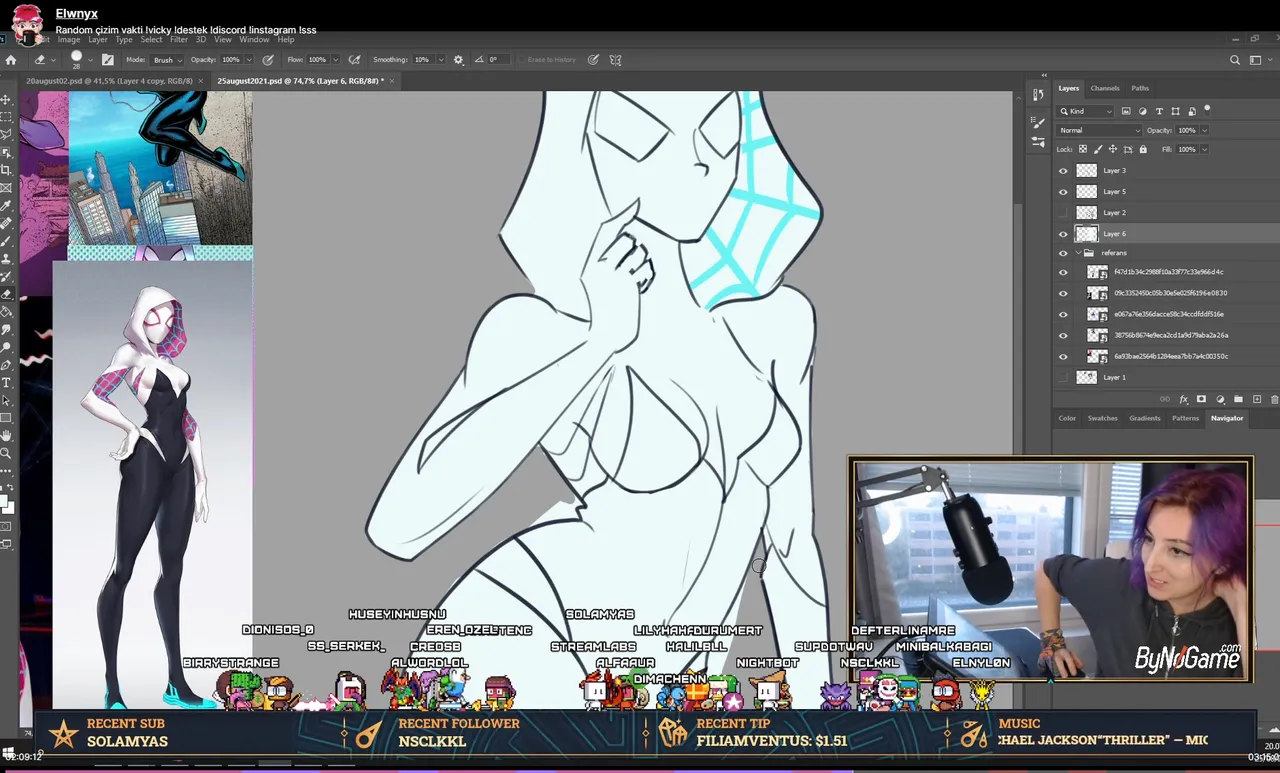Click the search icon at top right

point(1235,60)
